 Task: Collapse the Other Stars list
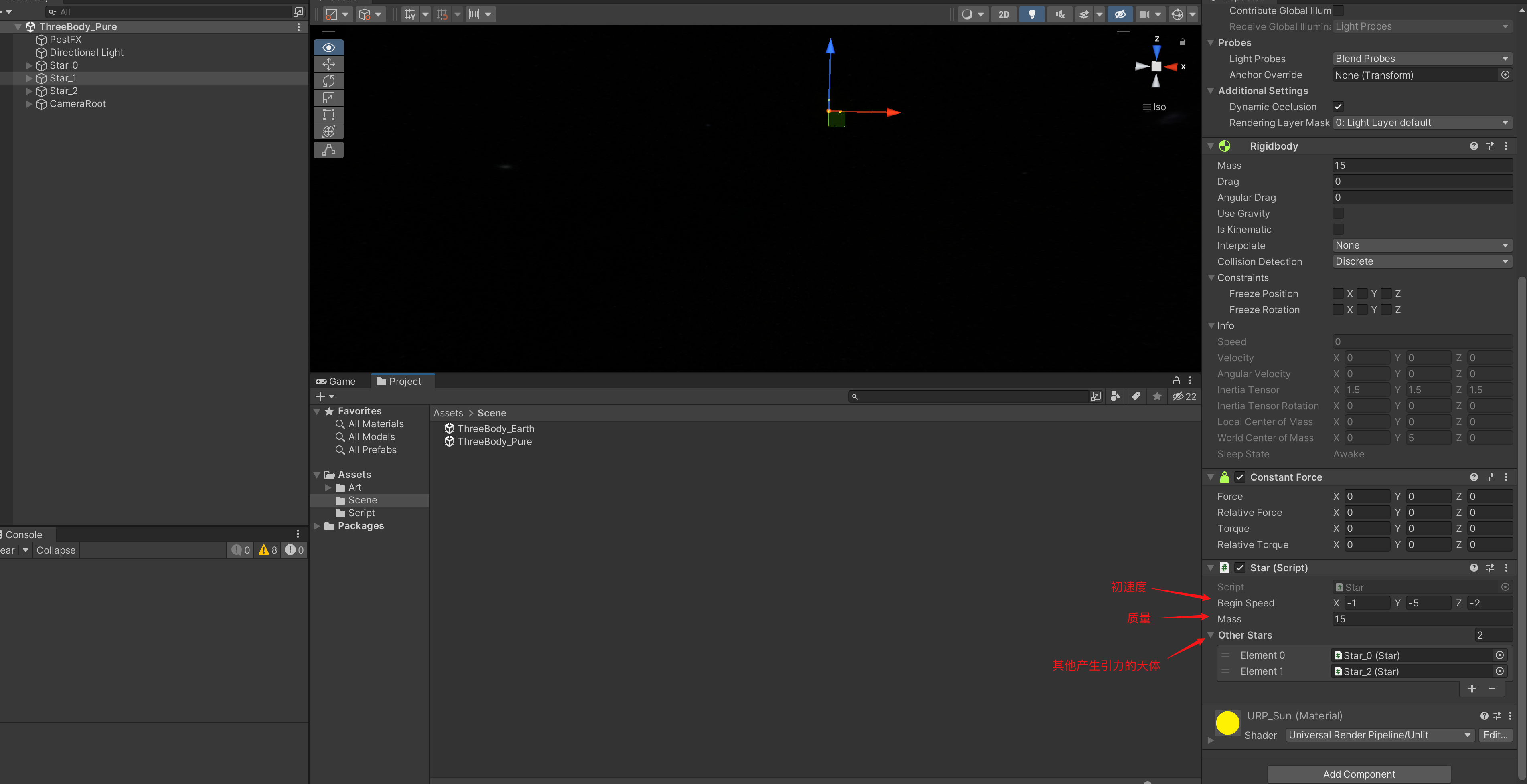[1211, 635]
